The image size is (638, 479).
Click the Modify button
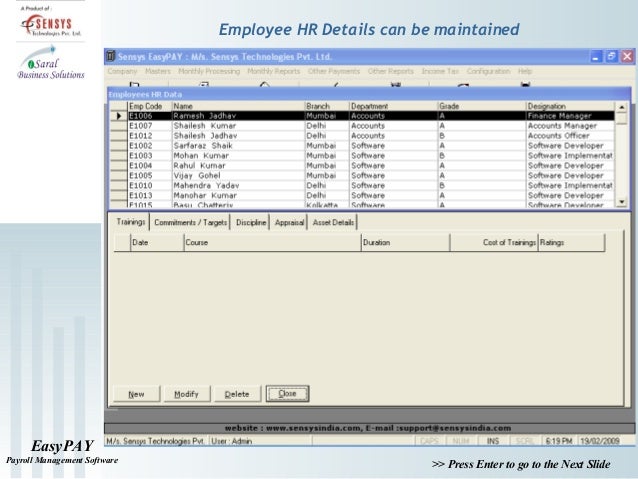point(186,394)
